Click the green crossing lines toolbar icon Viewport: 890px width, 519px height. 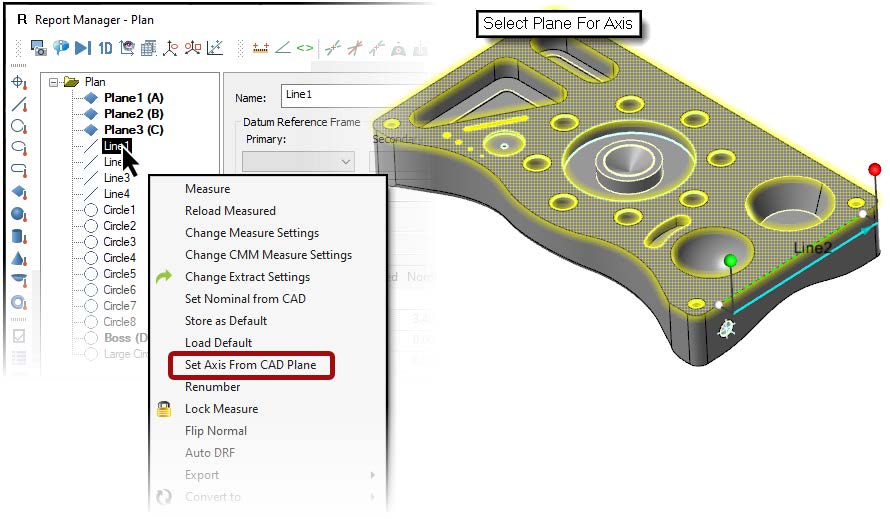click(x=333, y=48)
